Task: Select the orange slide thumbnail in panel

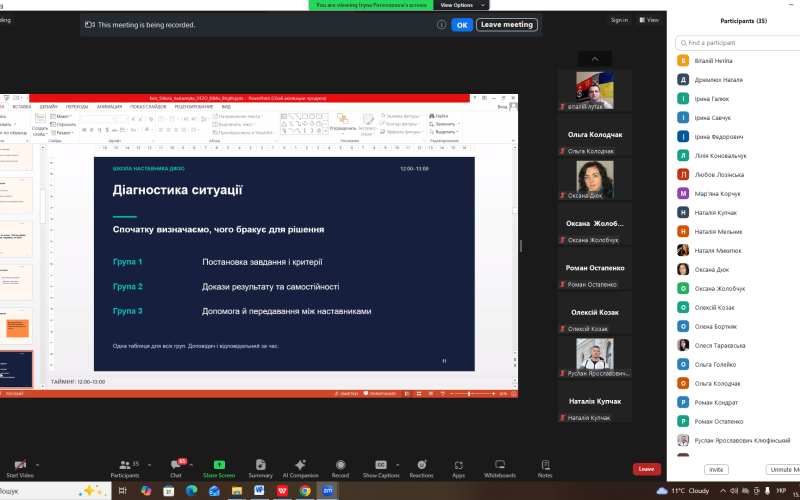Action: click(x=17, y=327)
